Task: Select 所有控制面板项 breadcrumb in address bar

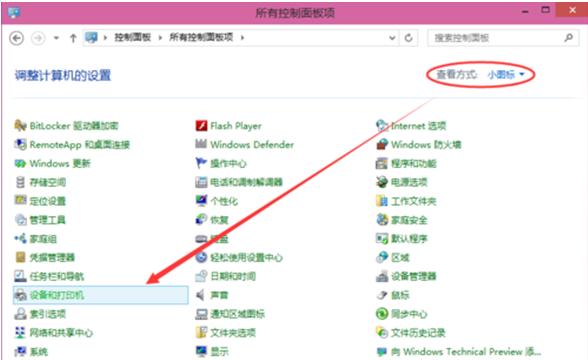Action: pos(201,38)
